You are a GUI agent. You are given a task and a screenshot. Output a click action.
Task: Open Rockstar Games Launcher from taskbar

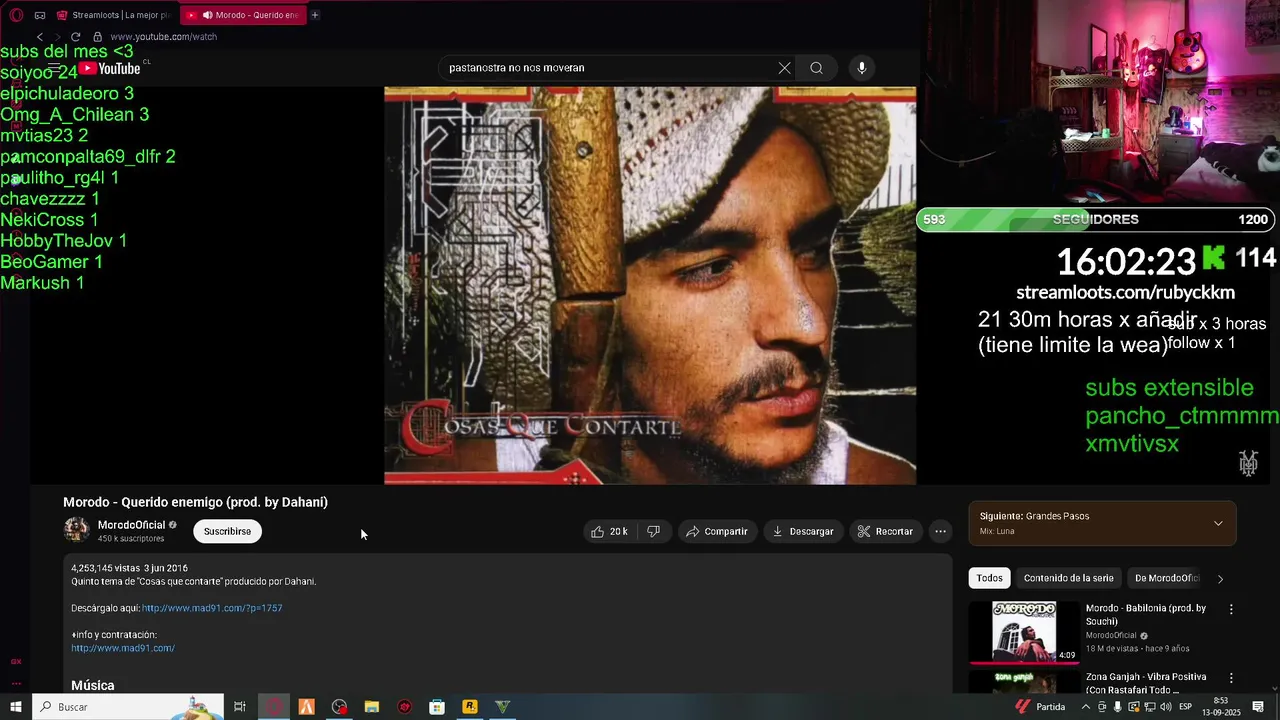470,707
